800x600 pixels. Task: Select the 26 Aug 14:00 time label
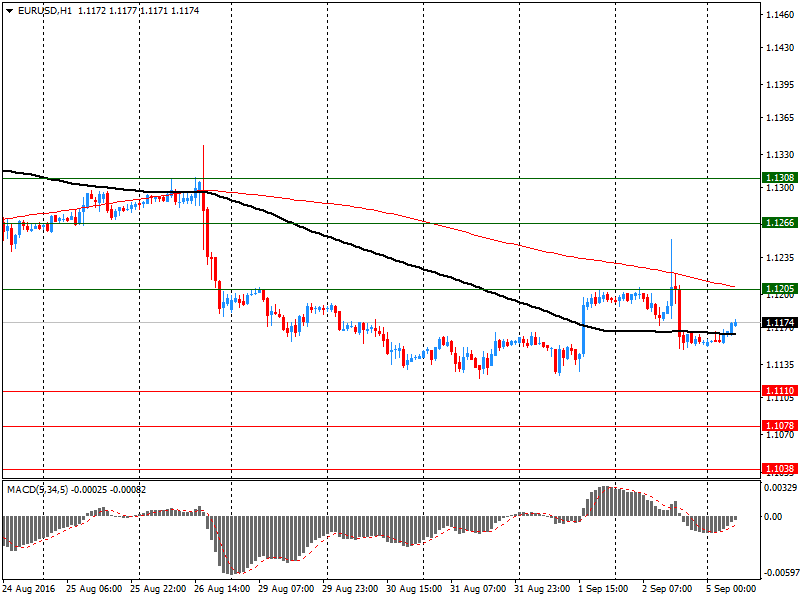pos(222,589)
